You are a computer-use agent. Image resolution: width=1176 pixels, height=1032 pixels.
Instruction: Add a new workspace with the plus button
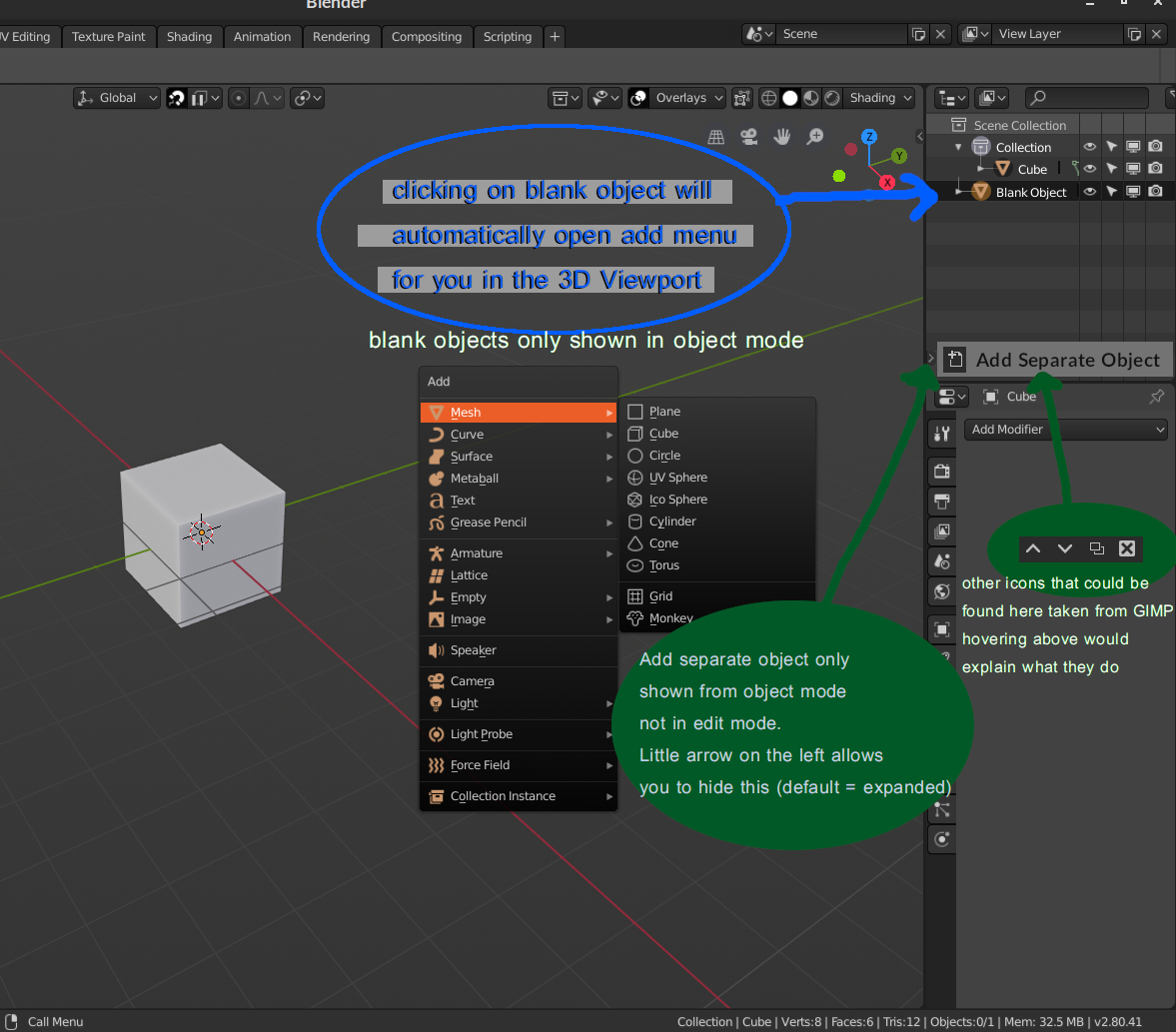tap(555, 37)
